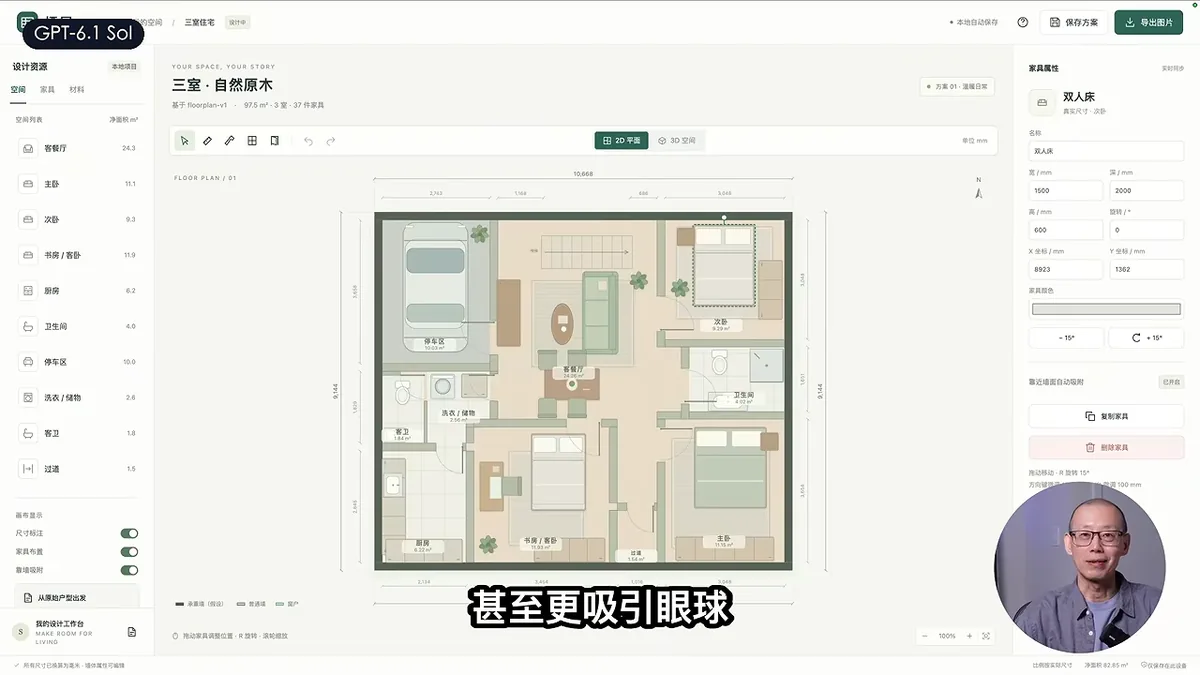Toggle the 尺寸标注 switch
The width and height of the screenshot is (1200, 675).
tap(129, 534)
